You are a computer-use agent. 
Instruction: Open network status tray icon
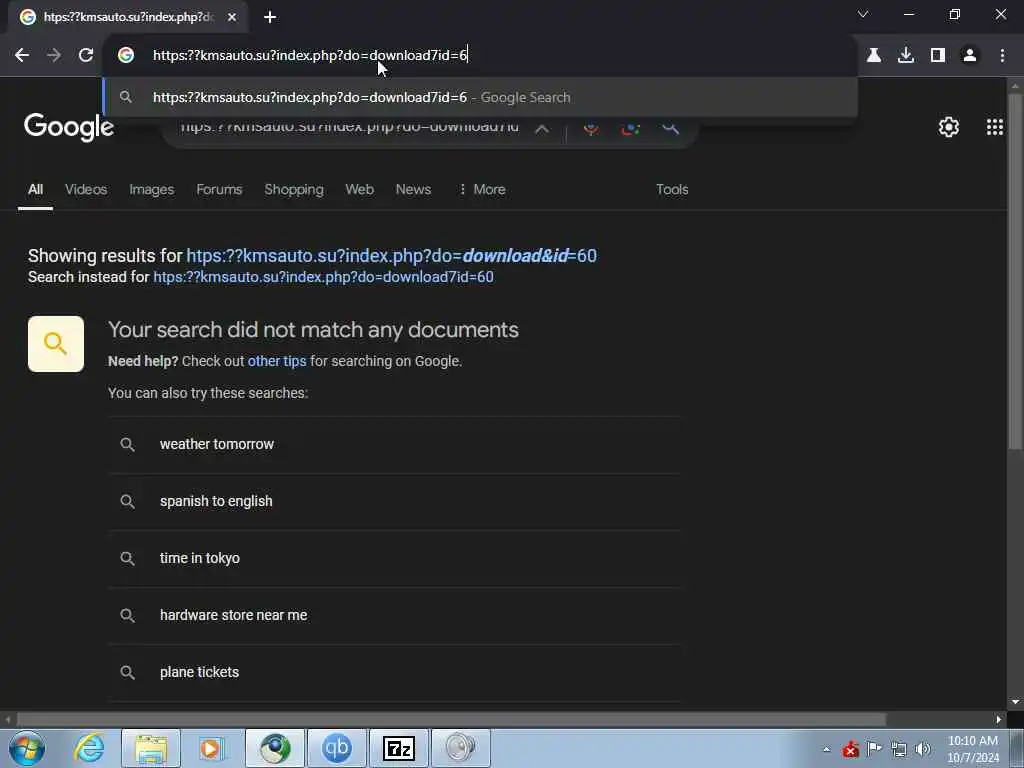899,749
